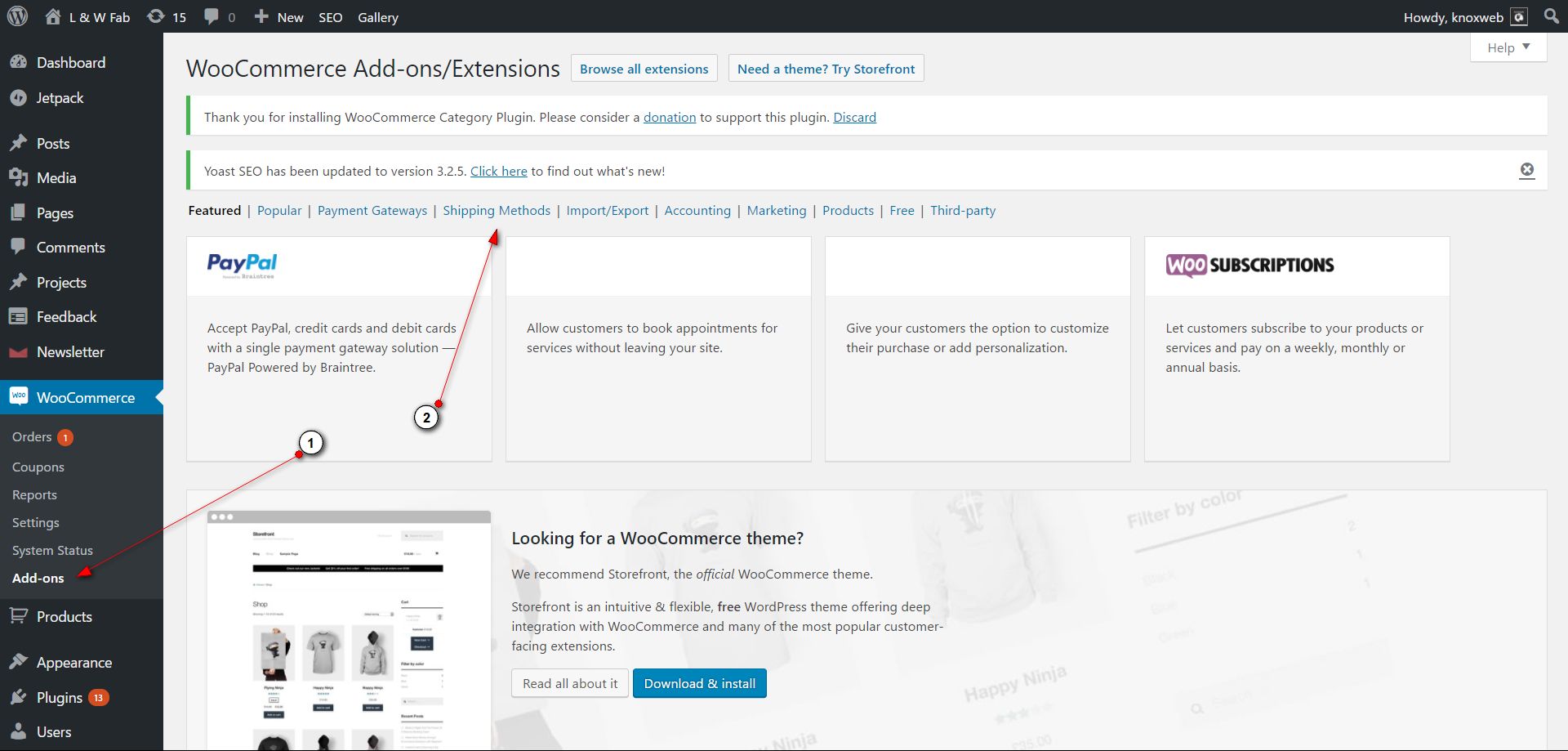Switch to the Products extensions tab
1568x751 pixels.
tap(848, 210)
